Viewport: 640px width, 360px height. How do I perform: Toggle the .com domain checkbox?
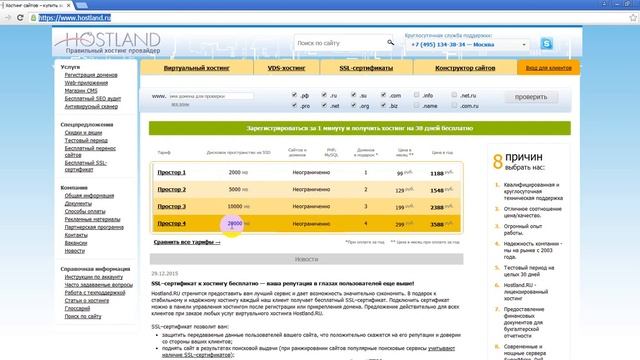383,95
